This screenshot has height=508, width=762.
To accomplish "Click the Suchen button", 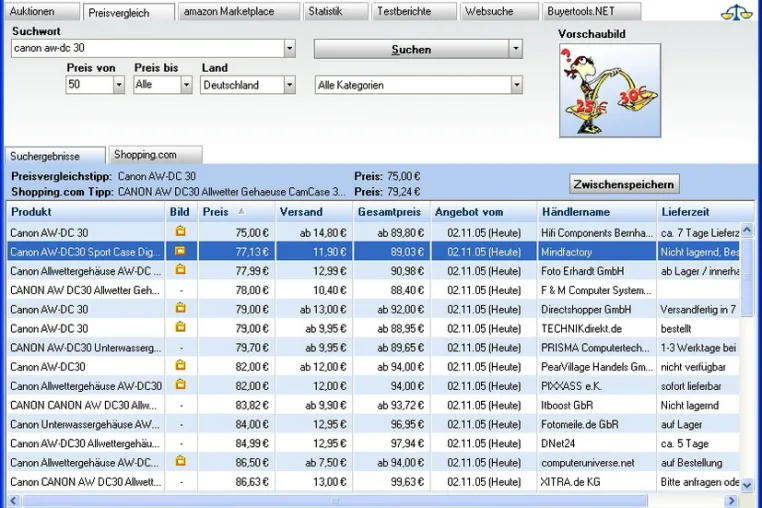I will (x=412, y=49).
